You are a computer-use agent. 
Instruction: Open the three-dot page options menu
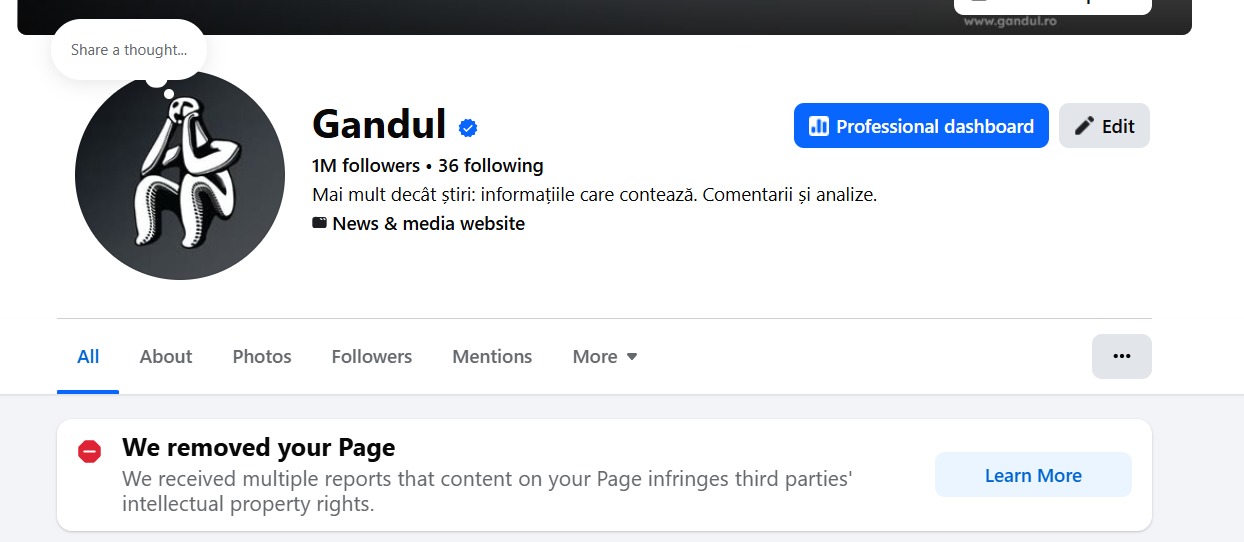1121,356
